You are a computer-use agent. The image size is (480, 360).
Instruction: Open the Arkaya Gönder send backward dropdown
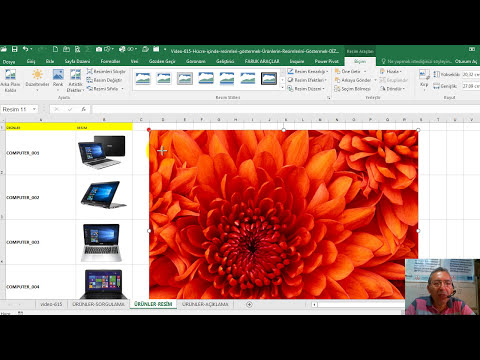pyautogui.click(x=375, y=80)
